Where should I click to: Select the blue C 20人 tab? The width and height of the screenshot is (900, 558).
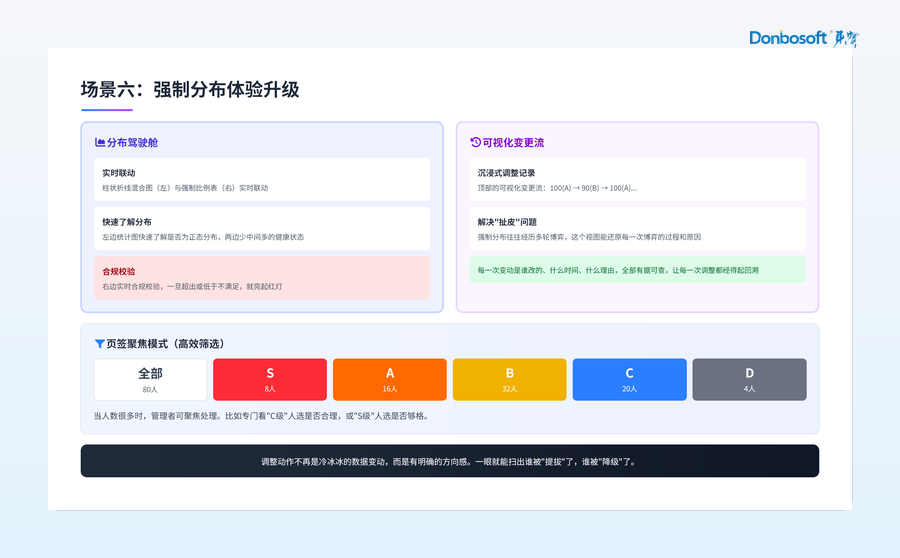click(630, 379)
